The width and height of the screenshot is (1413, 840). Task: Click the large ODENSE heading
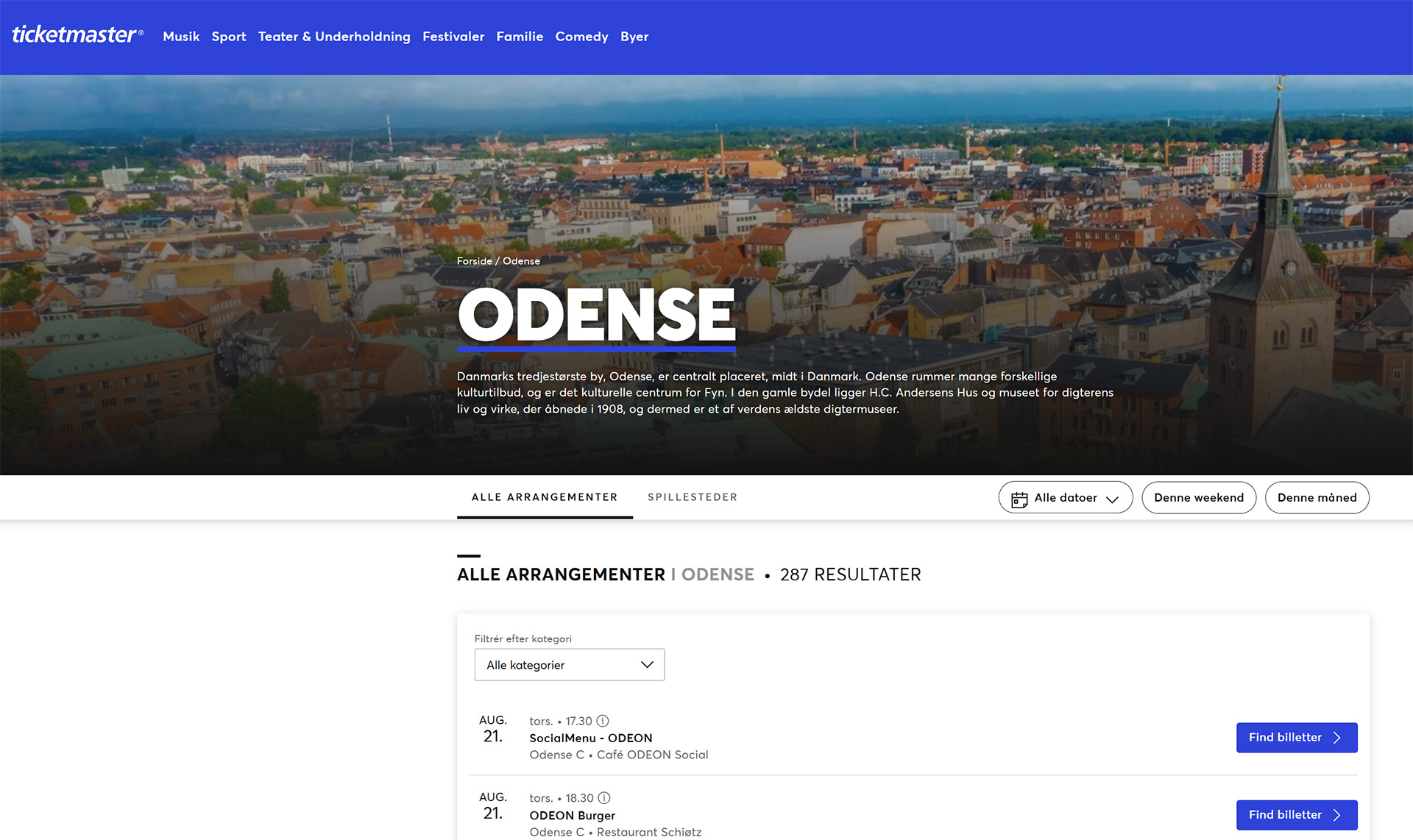(x=597, y=315)
